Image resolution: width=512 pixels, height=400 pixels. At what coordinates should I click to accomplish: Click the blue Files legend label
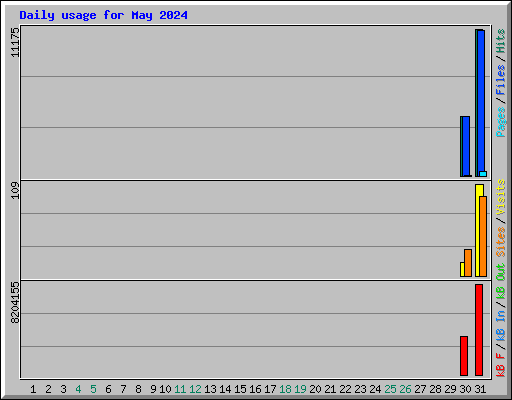tap(501, 80)
